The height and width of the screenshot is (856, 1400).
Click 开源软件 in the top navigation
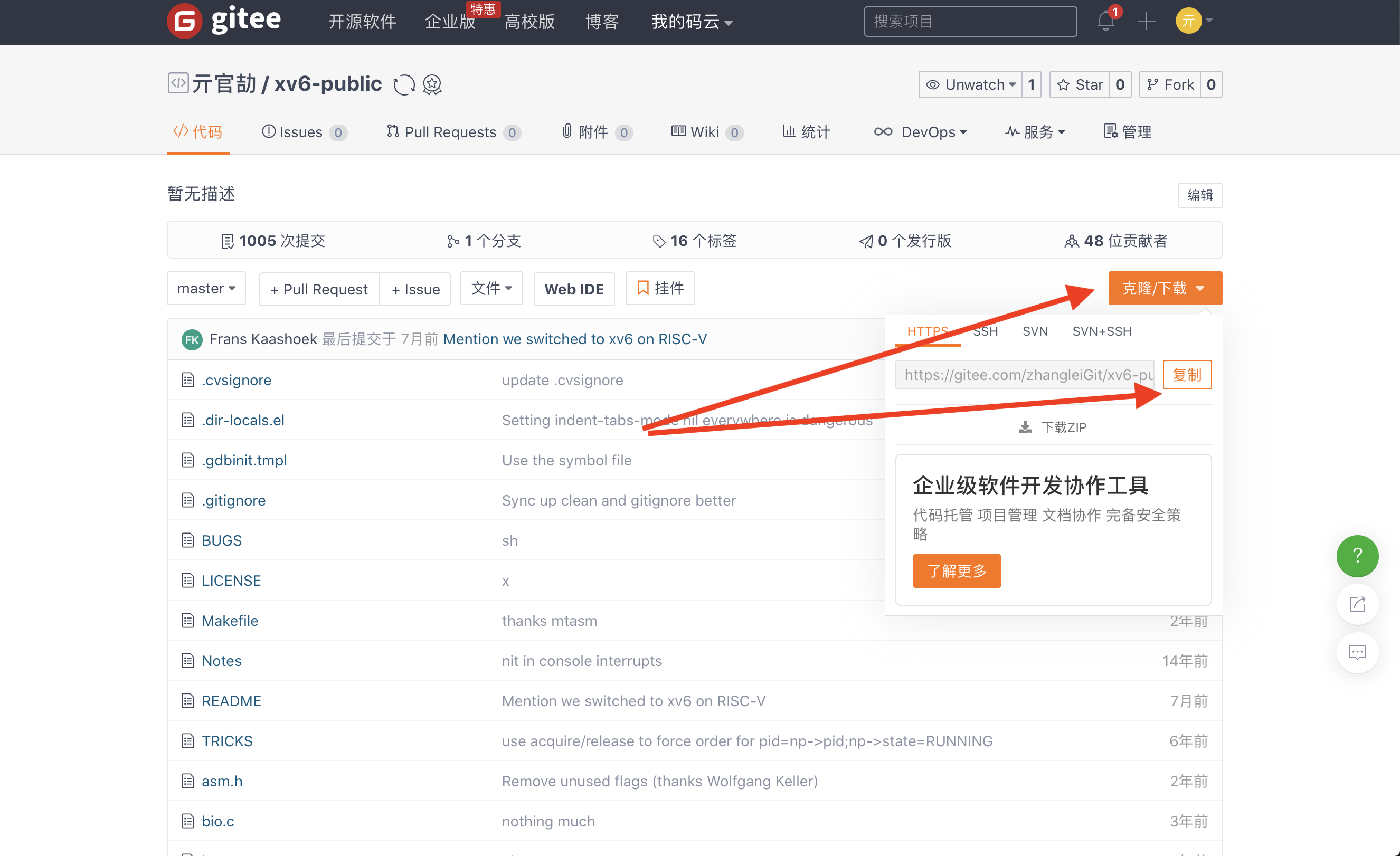click(363, 22)
